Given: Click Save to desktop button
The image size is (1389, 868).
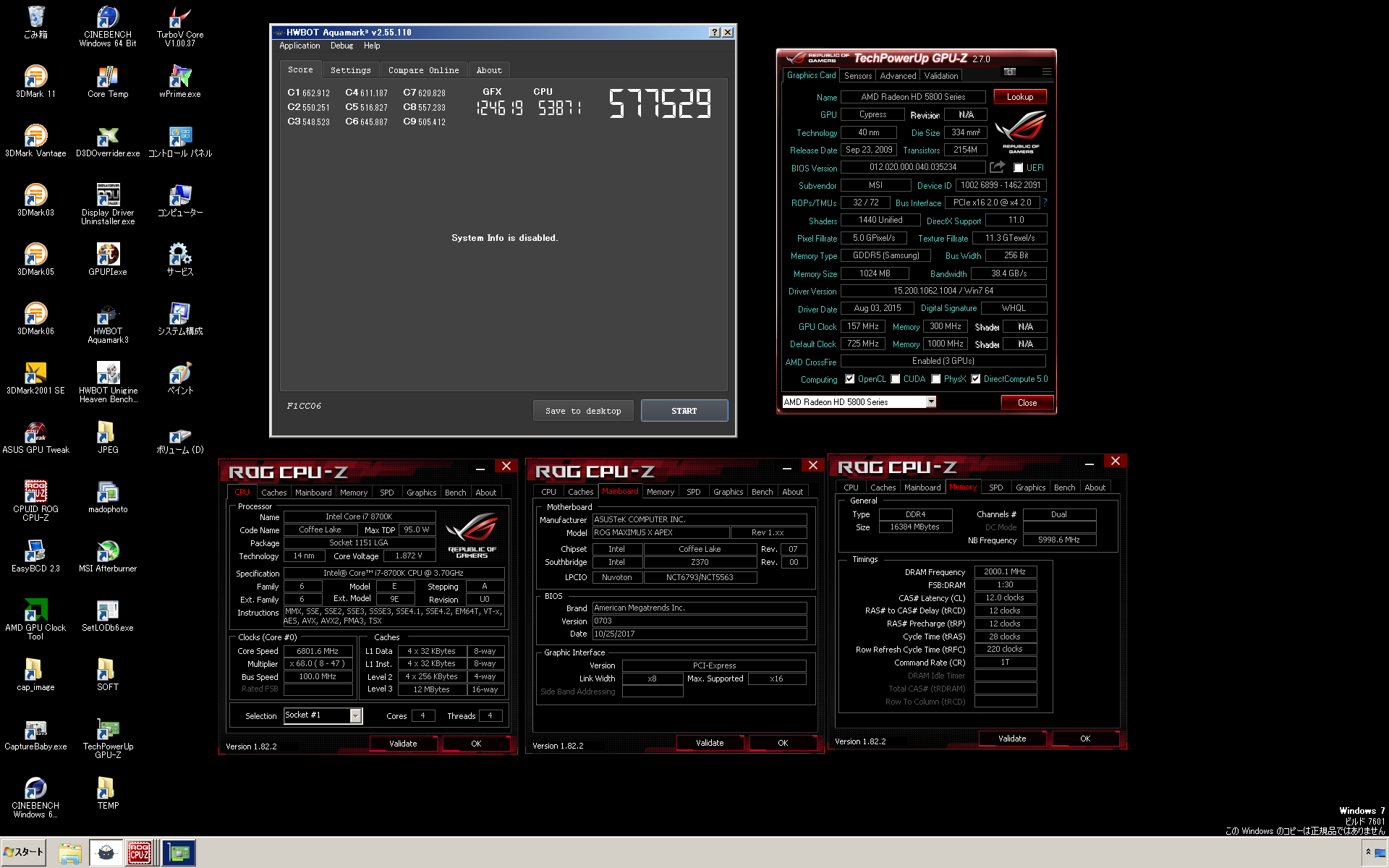Looking at the screenshot, I should tap(583, 411).
